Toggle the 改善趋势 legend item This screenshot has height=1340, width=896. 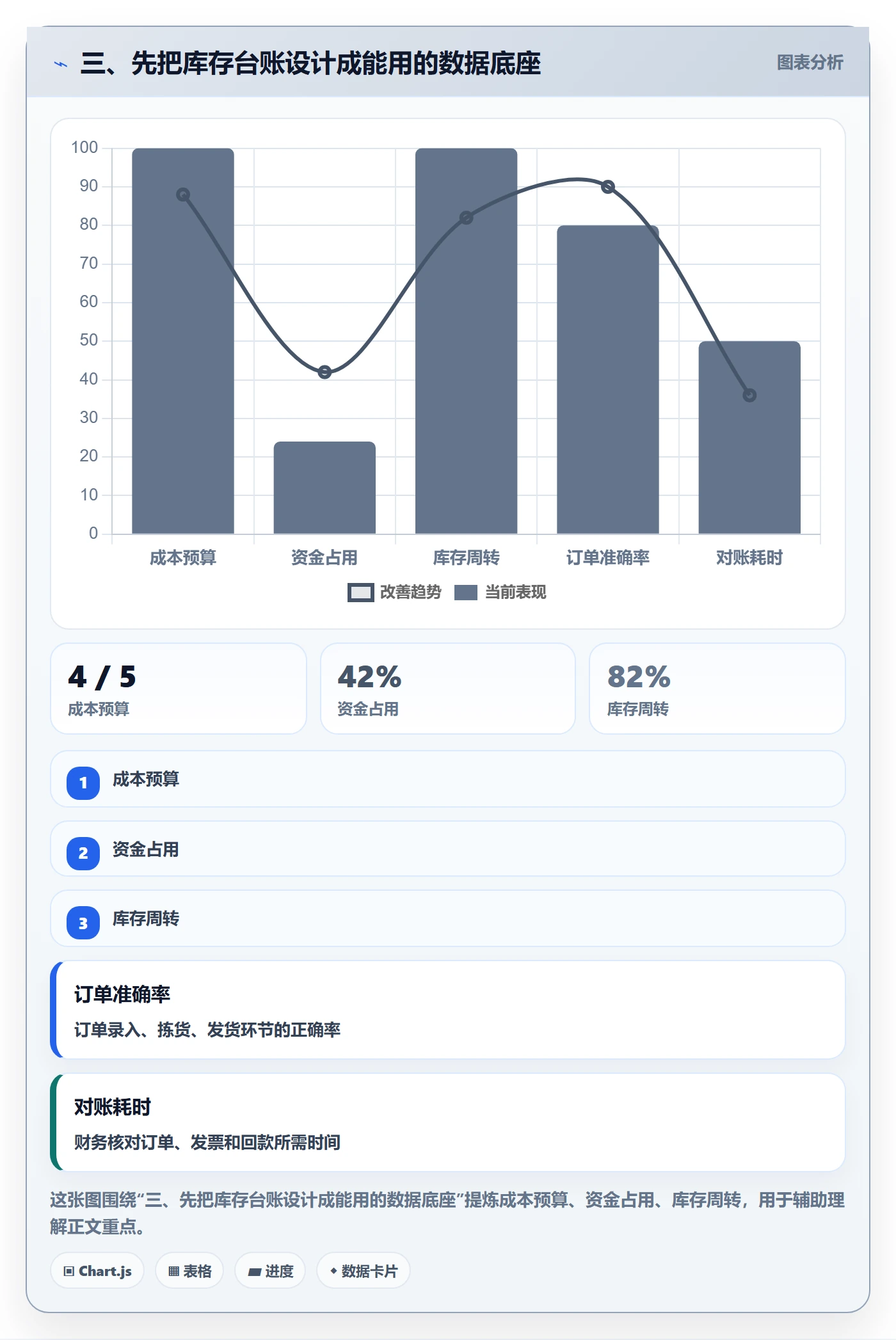pyautogui.click(x=395, y=592)
